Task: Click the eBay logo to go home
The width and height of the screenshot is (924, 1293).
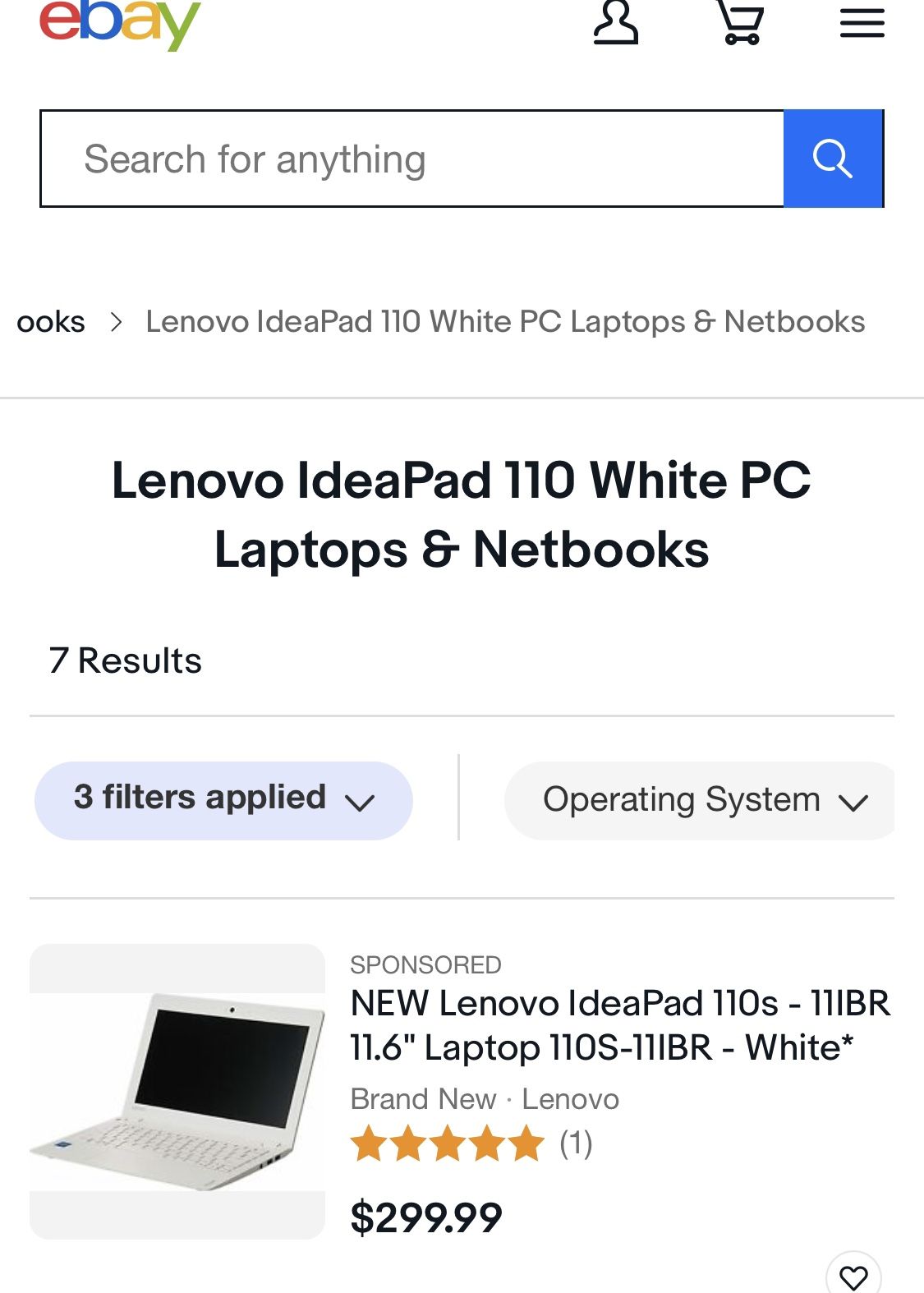Action: click(117, 22)
